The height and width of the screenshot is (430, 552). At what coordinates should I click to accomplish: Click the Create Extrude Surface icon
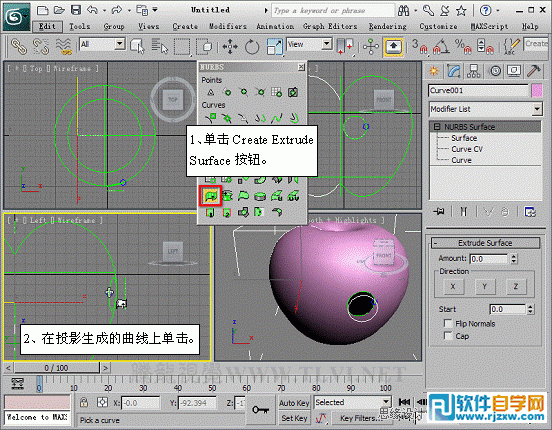(210, 196)
